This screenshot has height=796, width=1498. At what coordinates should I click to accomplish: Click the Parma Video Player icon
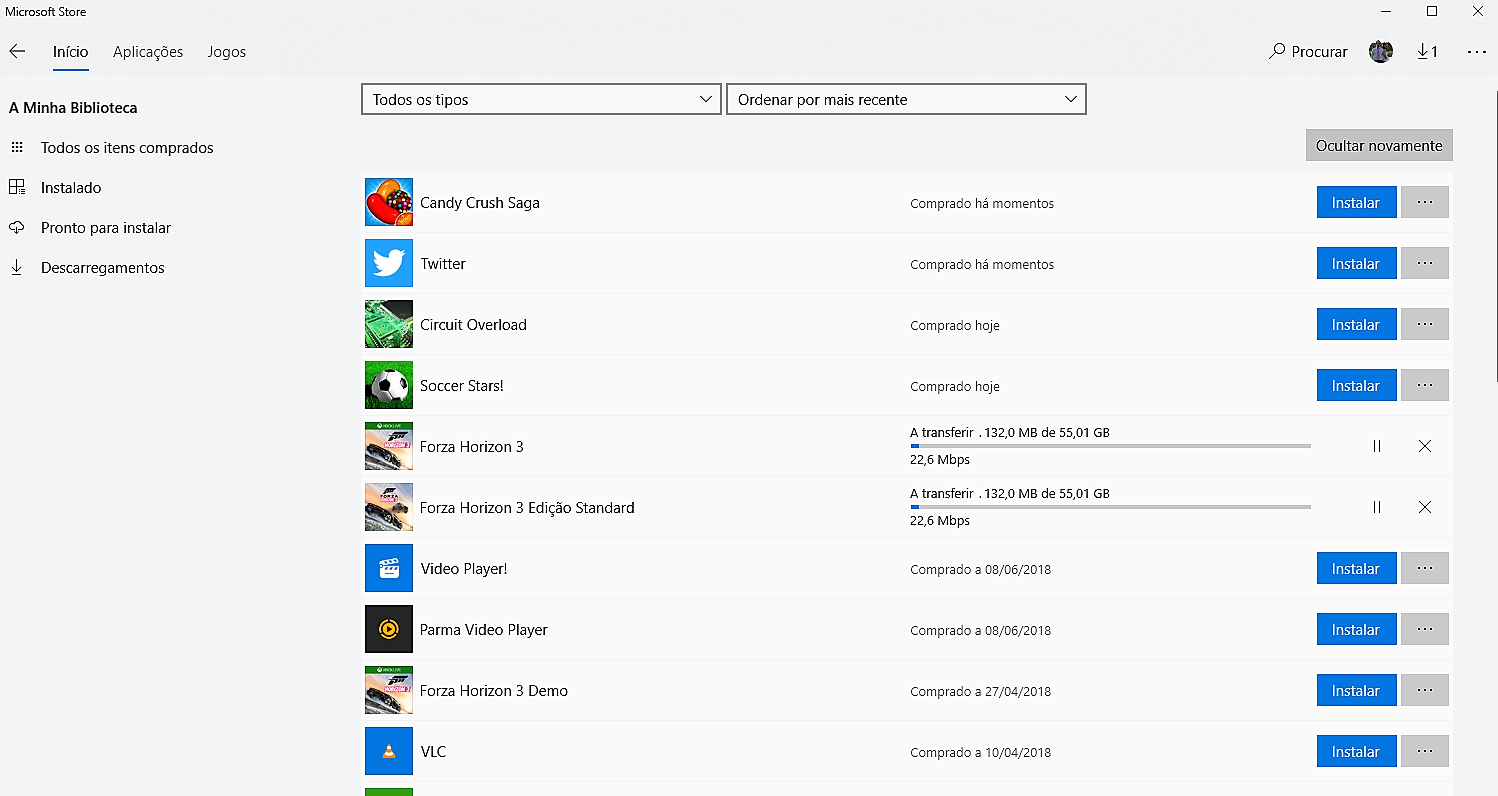click(389, 629)
